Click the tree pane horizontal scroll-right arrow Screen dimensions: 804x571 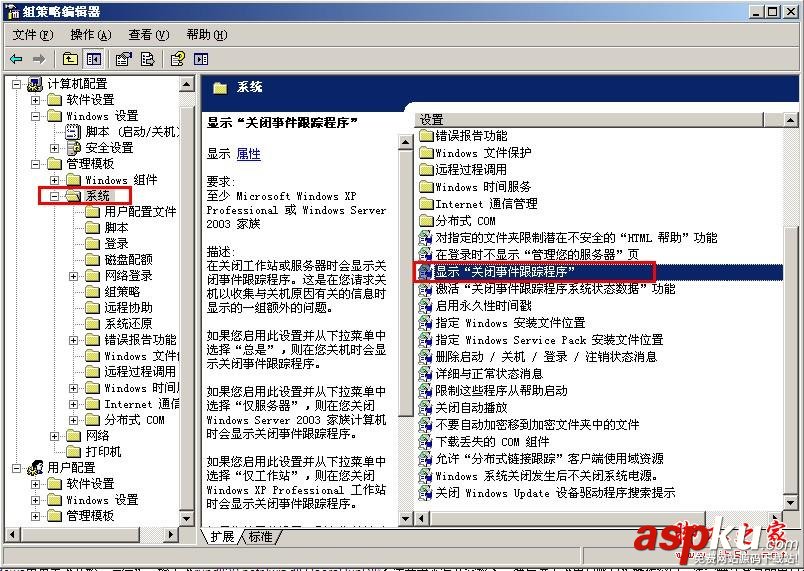[x=171, y=535]
